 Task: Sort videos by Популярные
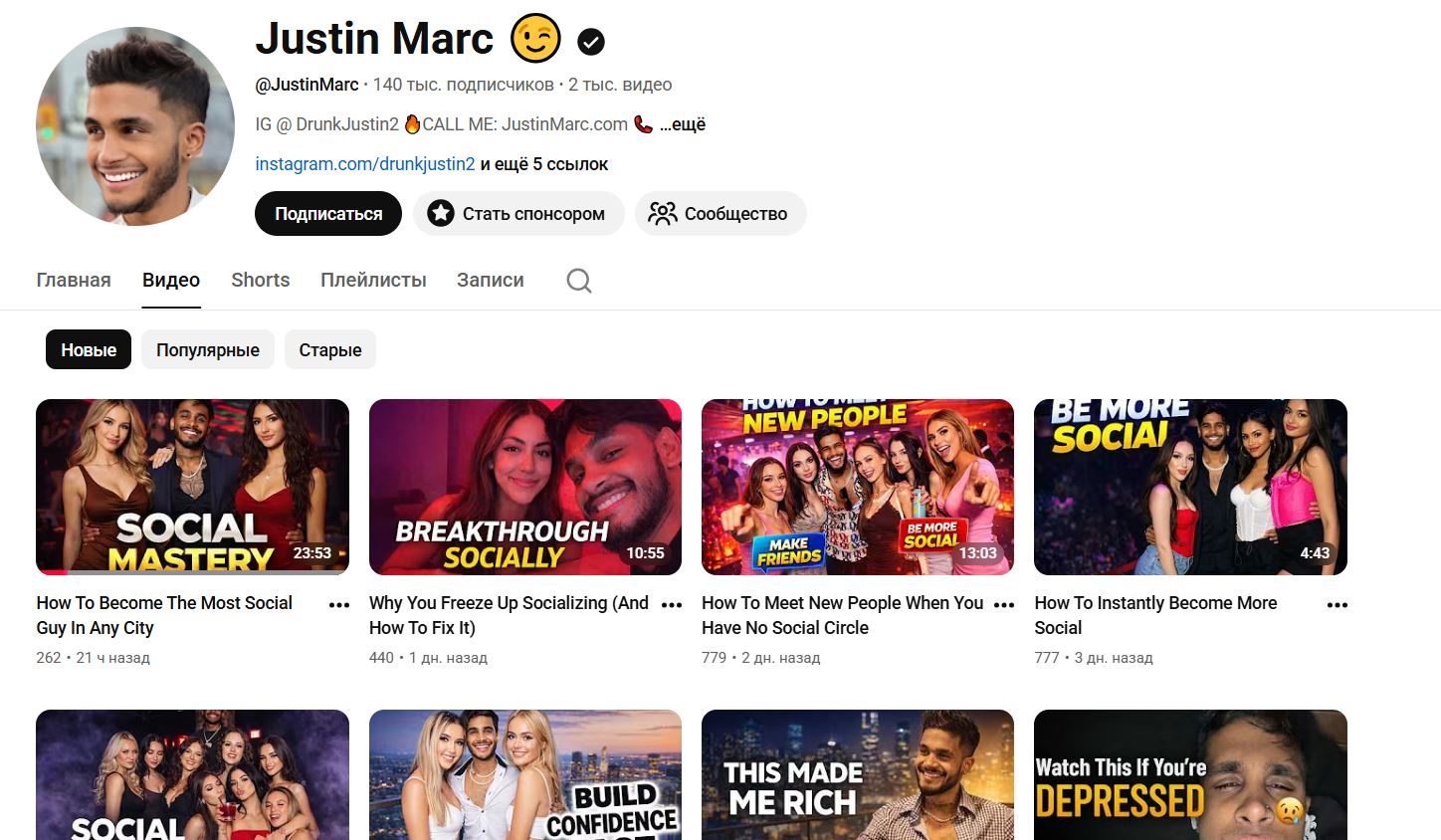click(208, 350)
